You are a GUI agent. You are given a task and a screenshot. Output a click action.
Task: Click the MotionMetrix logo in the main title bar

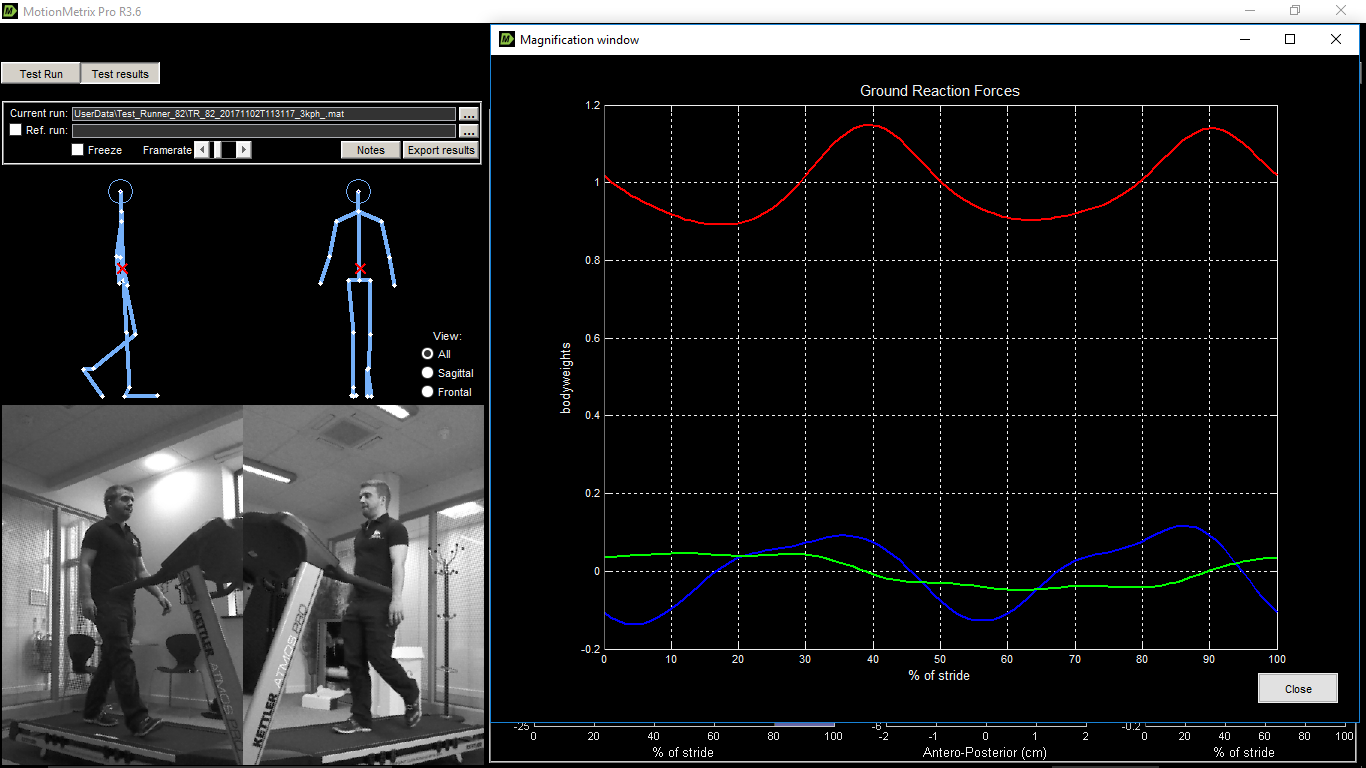(x=10, y=10)
